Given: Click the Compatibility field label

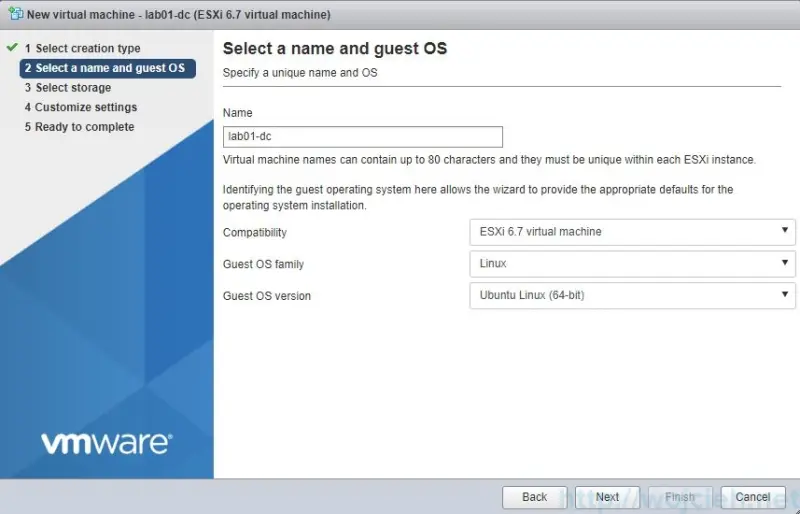Looking at the screenshot, I should [254, 232].
